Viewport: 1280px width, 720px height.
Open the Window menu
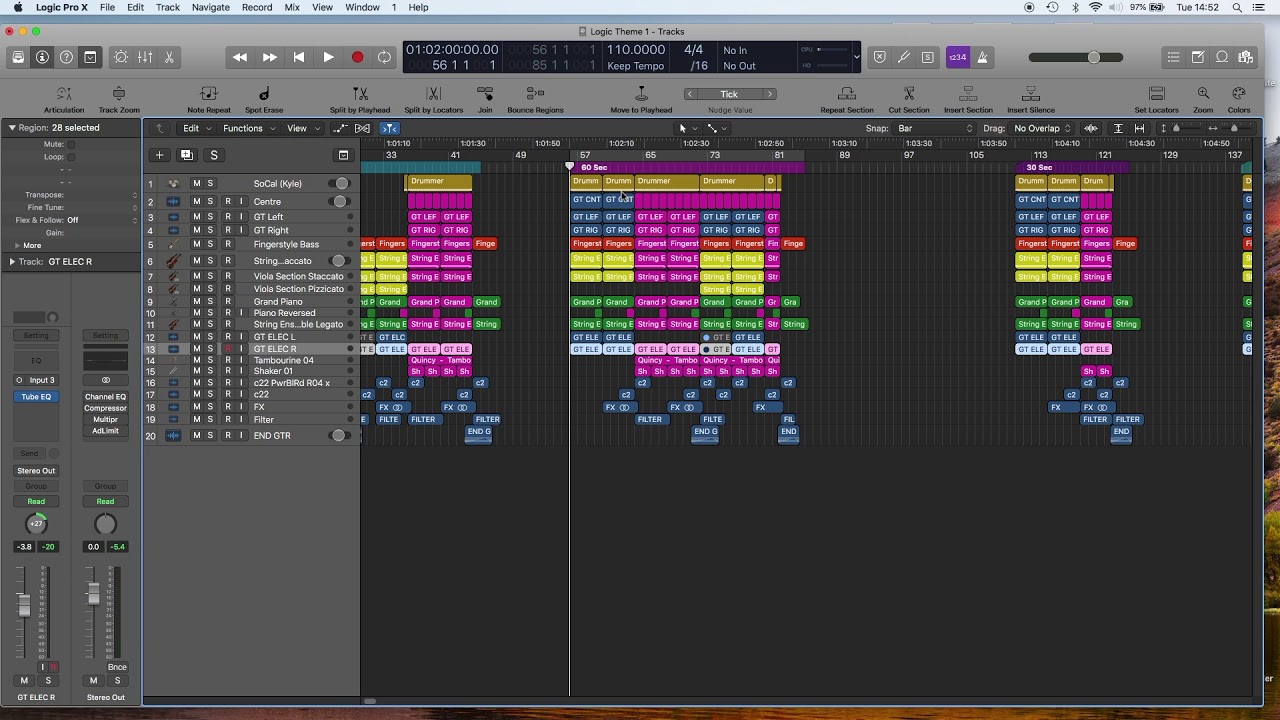click(x=362, y=7)
